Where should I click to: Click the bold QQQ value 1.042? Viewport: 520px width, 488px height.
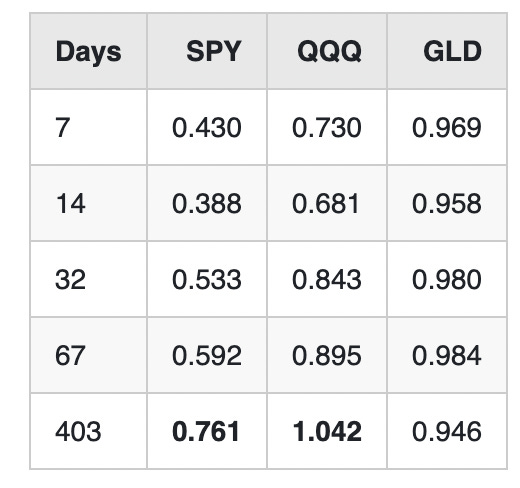[x=327, y=431]
